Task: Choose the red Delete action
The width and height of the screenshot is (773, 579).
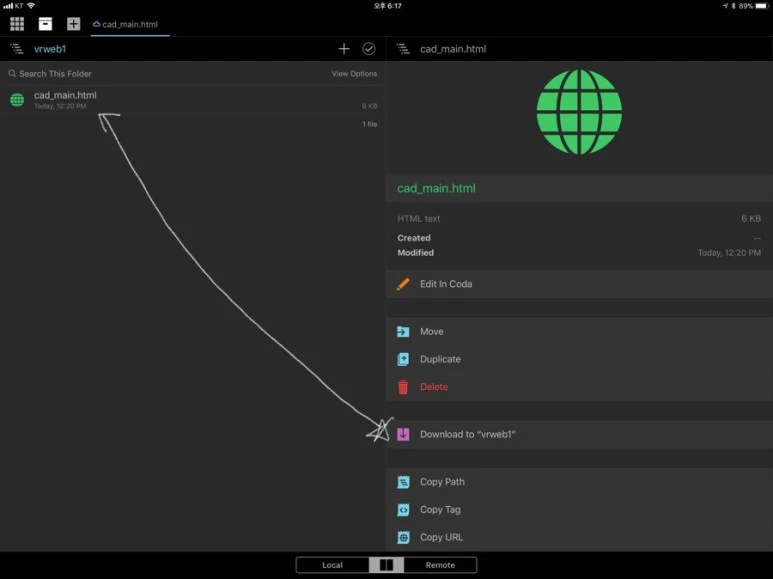Action: coord(579,387)
